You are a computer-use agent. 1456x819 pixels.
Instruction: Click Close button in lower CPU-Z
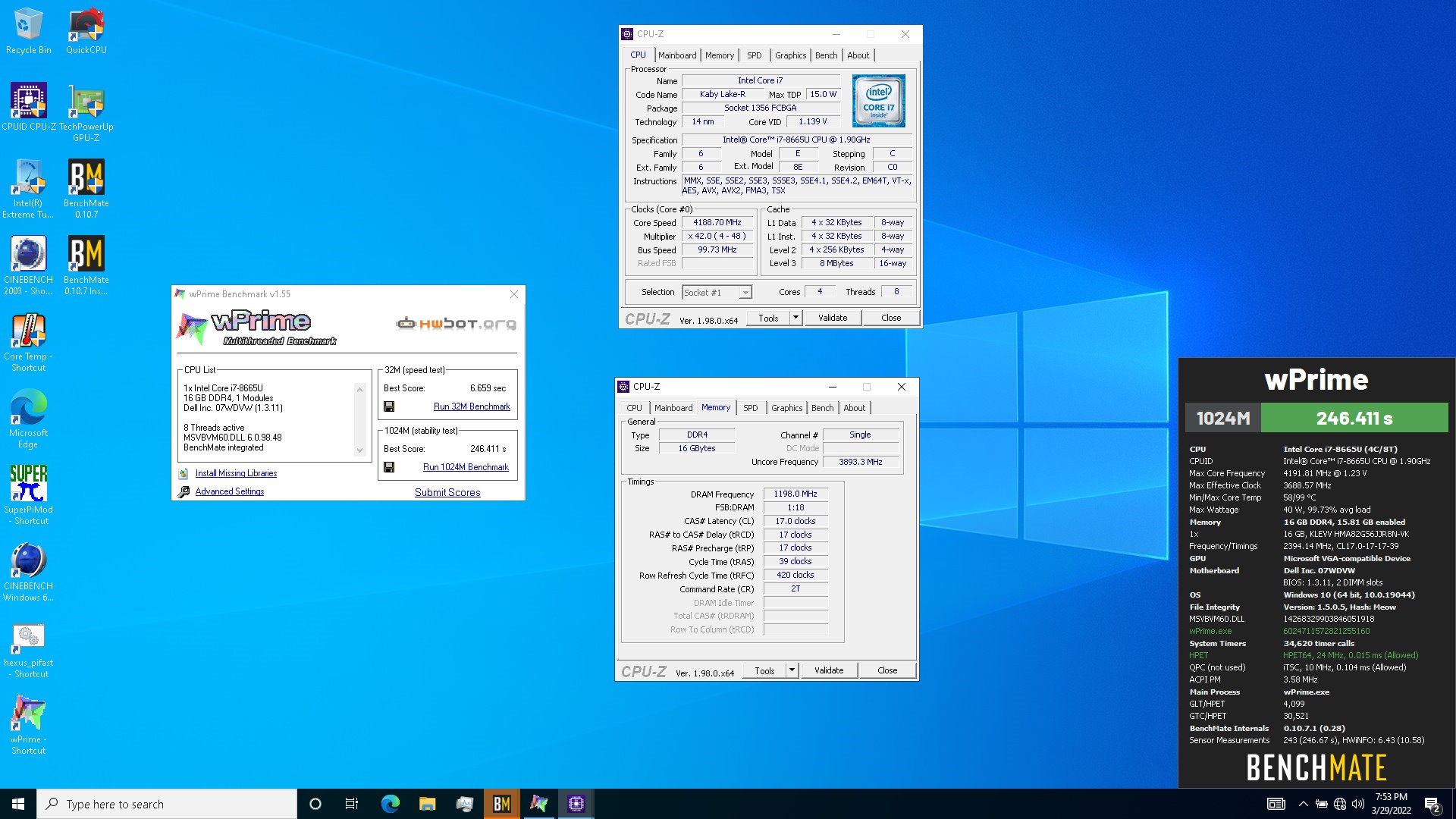point(887,670)
